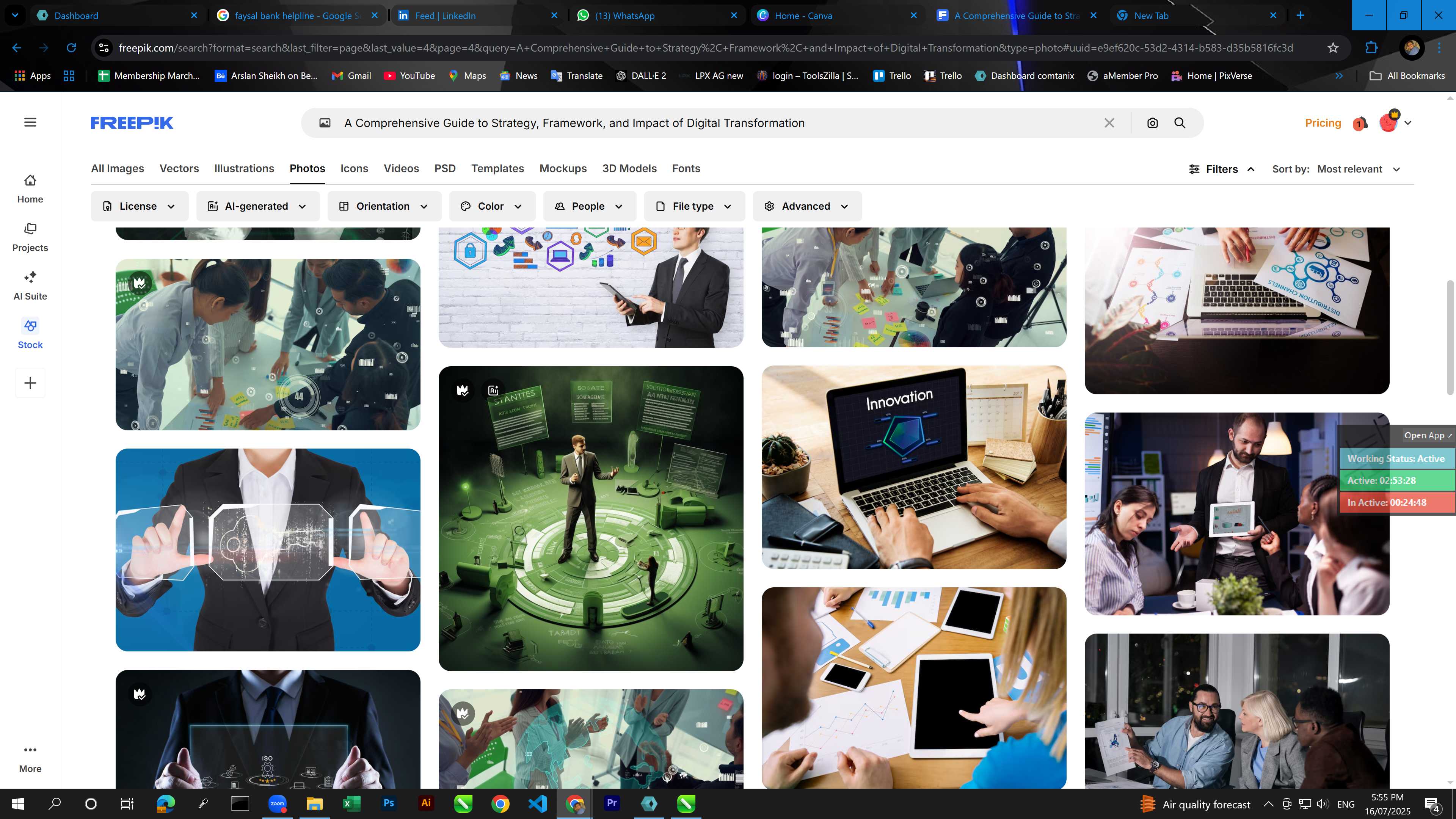Open More options in sidebar
This screenshot has width=1456, height=819.
point(30,758)
